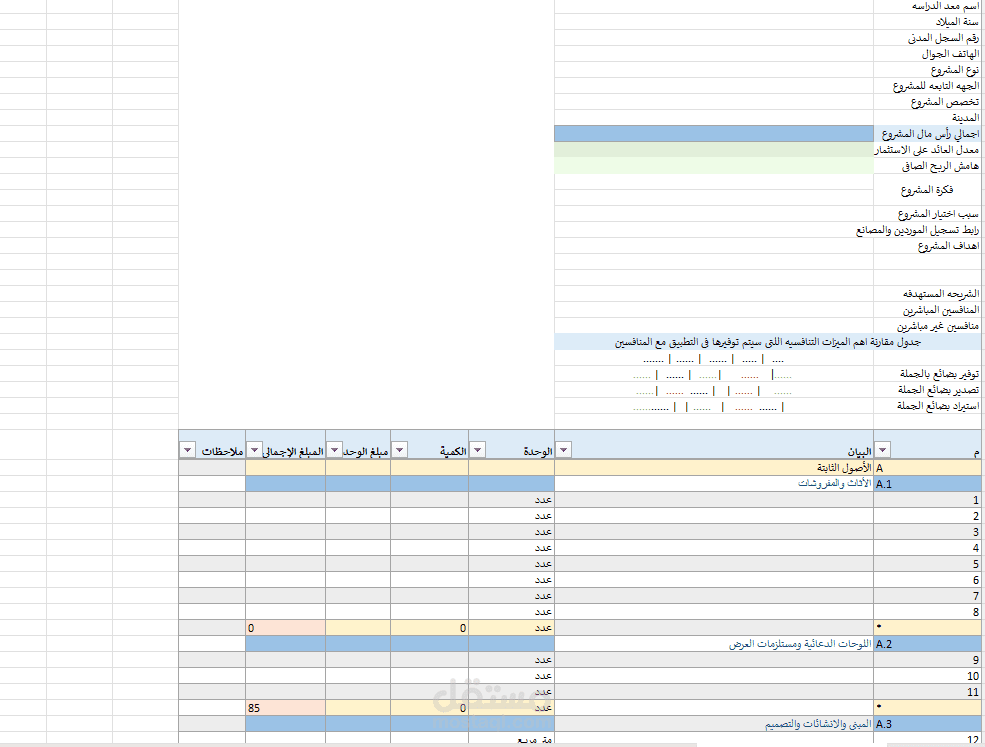Click the row number 1 cell
This screenshot has width=985, height=747.
pos(927,499)
